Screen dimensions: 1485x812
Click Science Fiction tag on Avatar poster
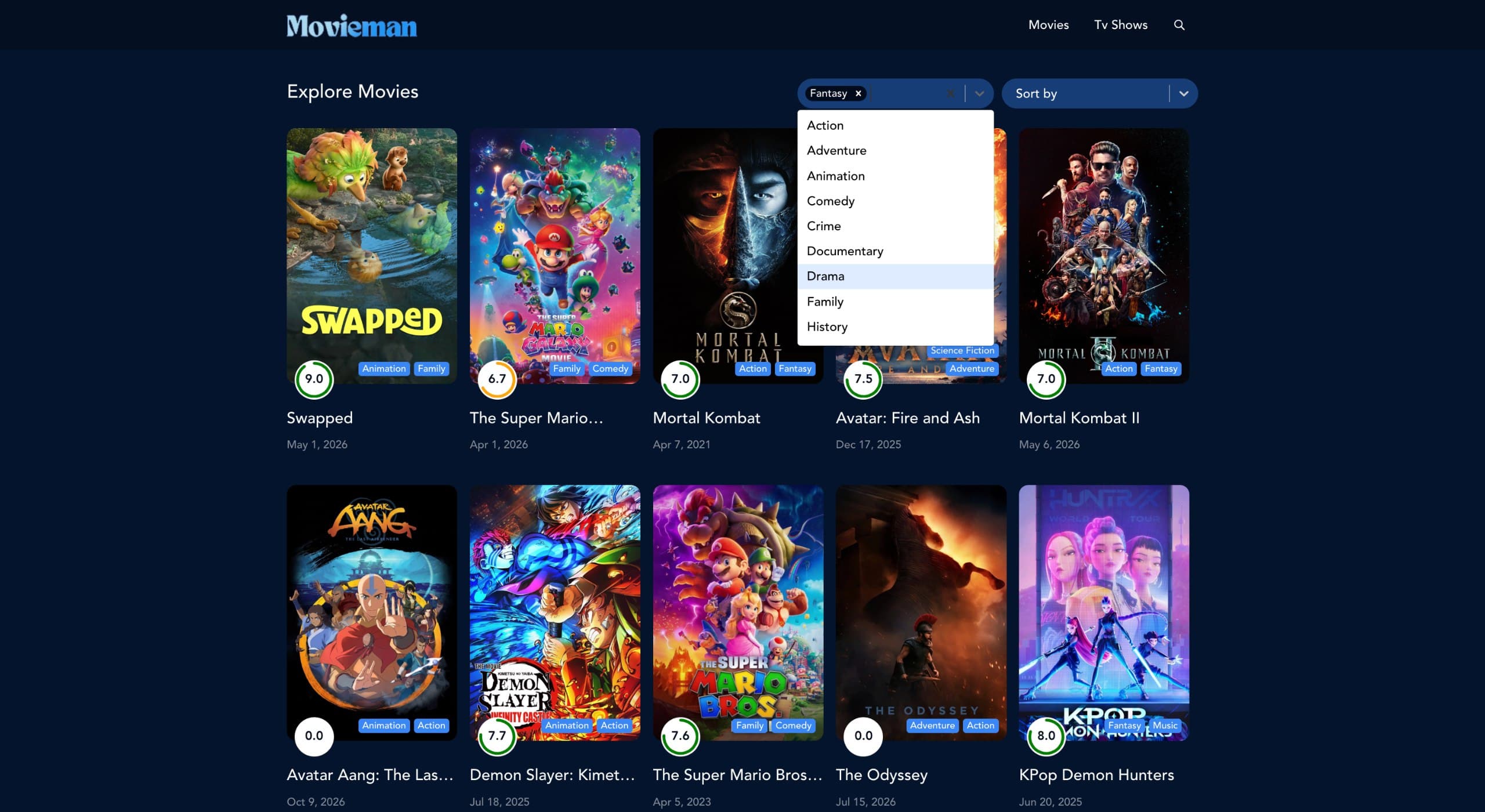(962, 350)
